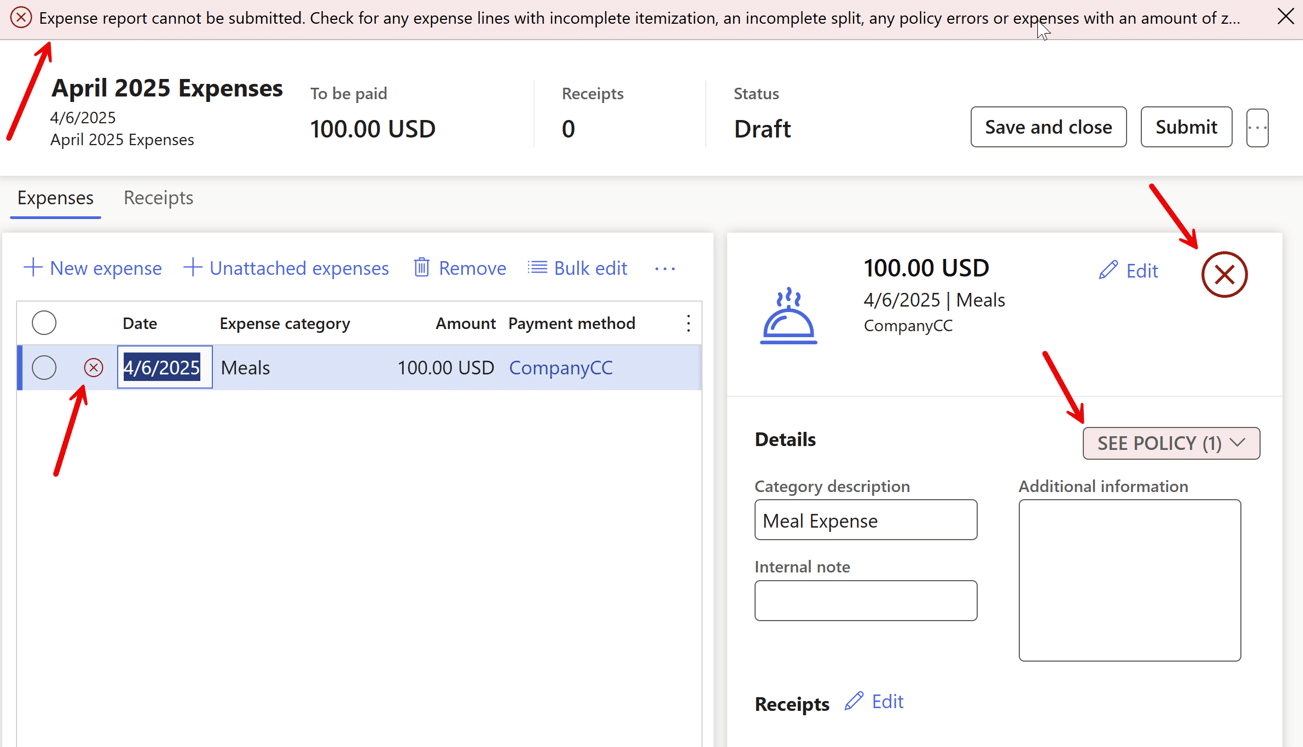
Task: Click the red error icon in banner
Action: point(20,18)
